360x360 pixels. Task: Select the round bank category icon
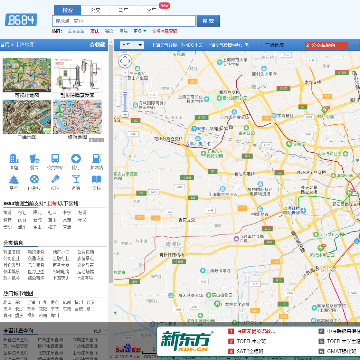76,159
